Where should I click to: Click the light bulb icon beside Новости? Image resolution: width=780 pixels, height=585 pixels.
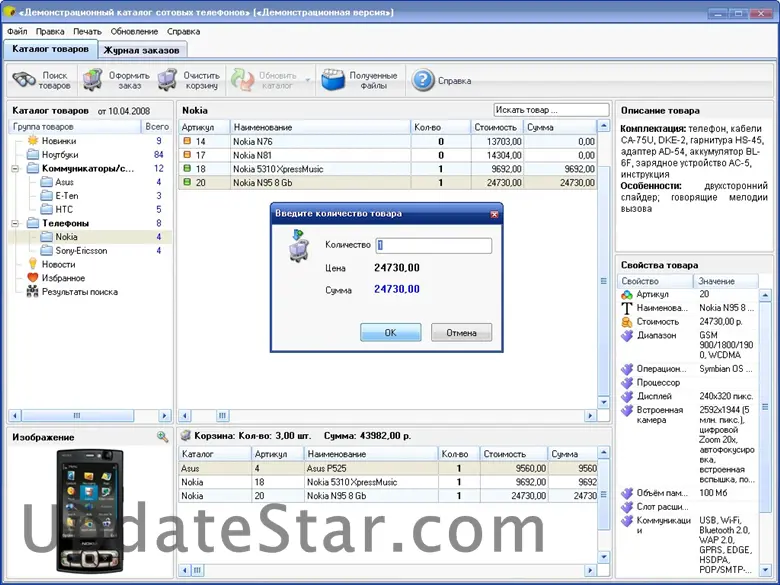pyautogui.click(x=33, y=264)
